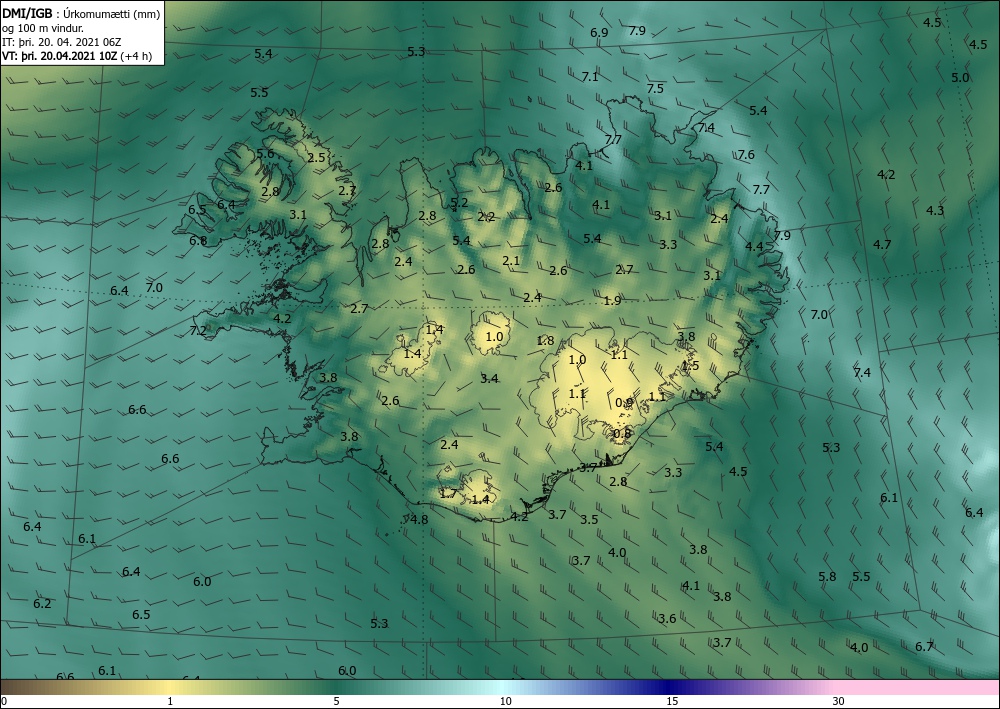
Task: Click the '1.8' value on the map
Action: (x=545, y=340)
